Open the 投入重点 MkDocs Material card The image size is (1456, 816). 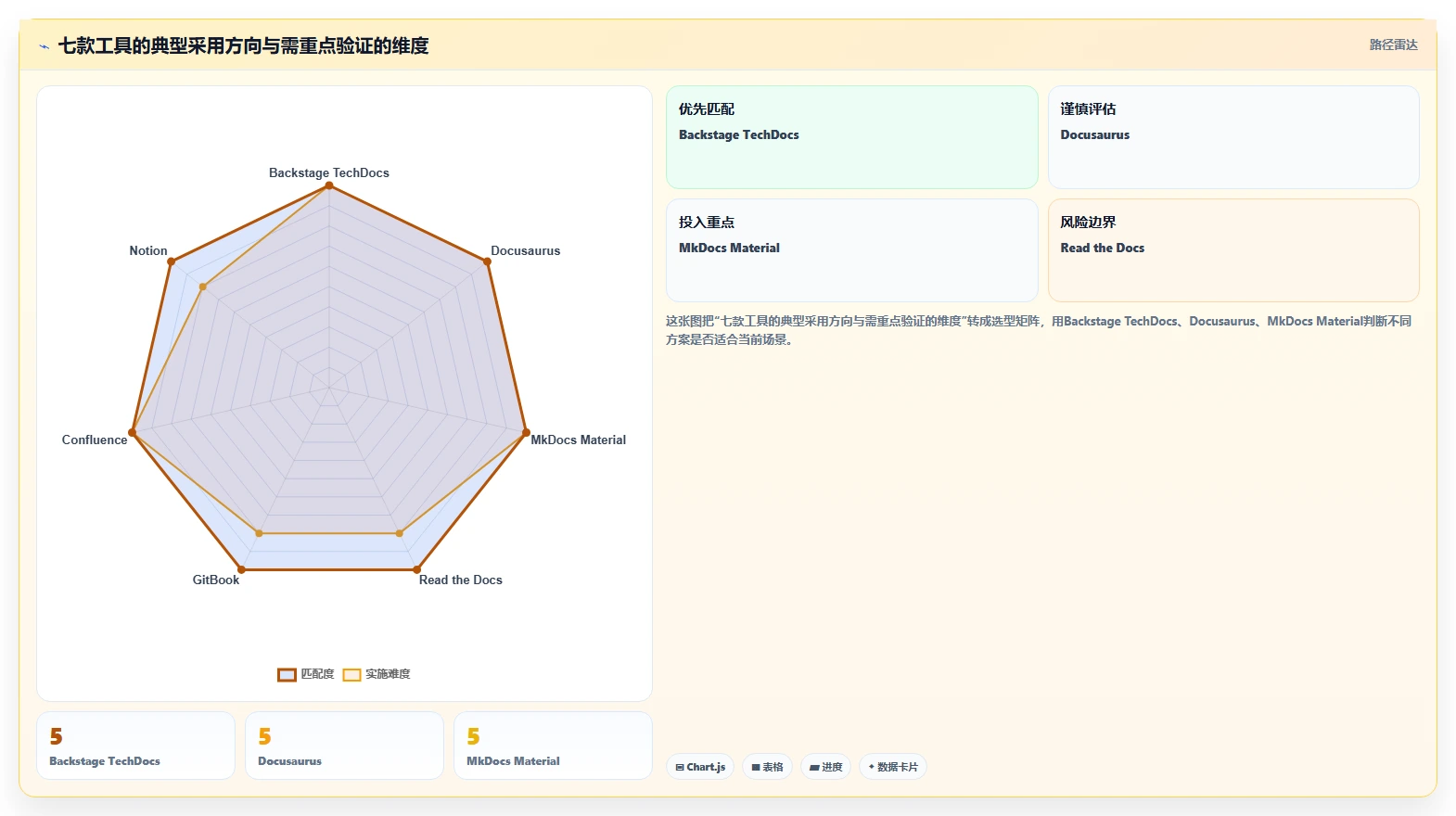coord(851,250)
